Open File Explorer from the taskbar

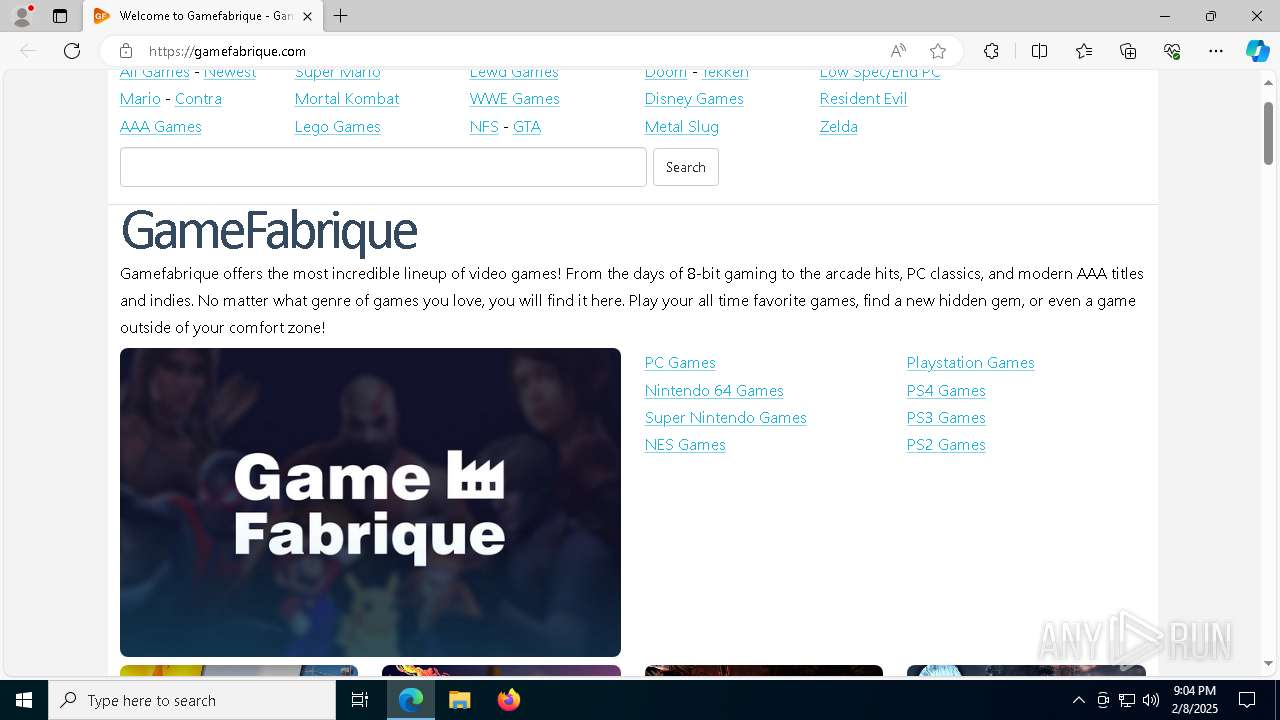click(459, 700)
